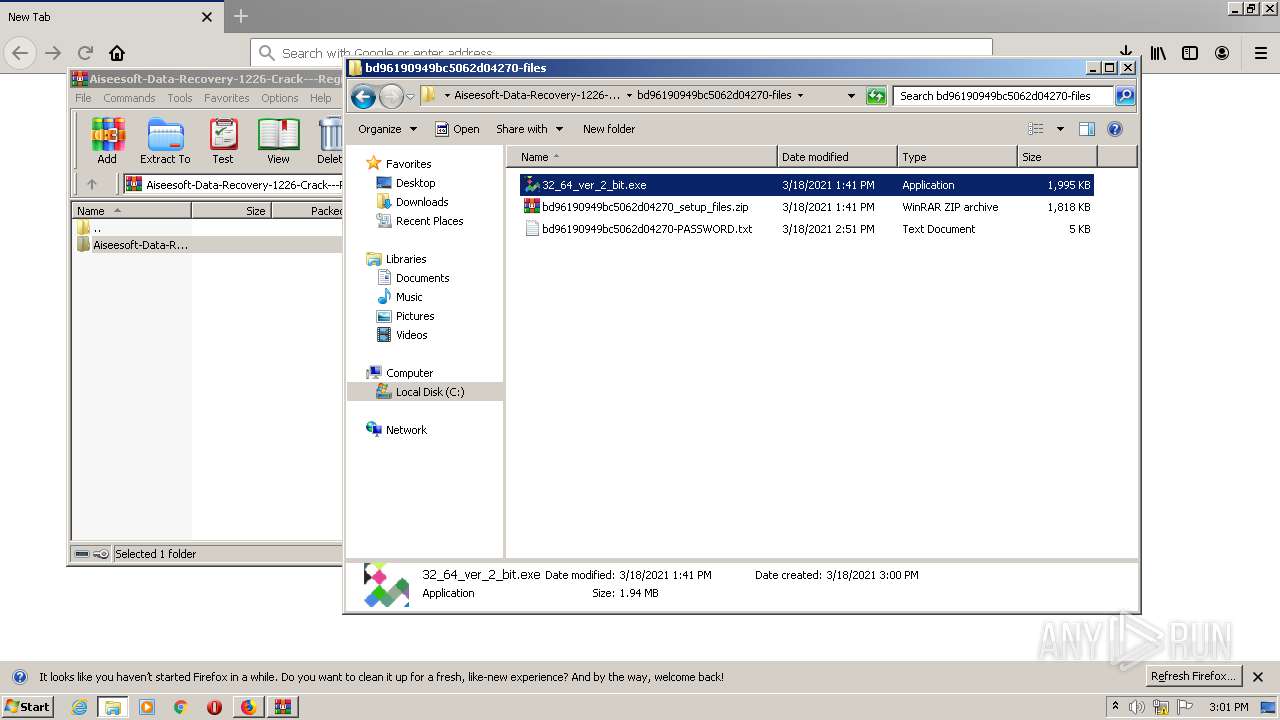Toggle the Explorer preview pane
1280x720 pixels.
(1087, 129)
